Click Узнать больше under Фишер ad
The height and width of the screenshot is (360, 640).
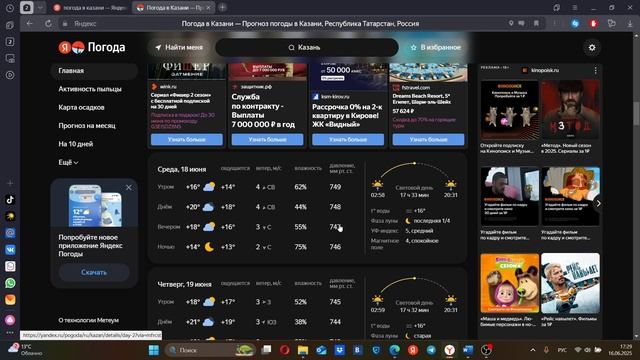coord(187,140)
